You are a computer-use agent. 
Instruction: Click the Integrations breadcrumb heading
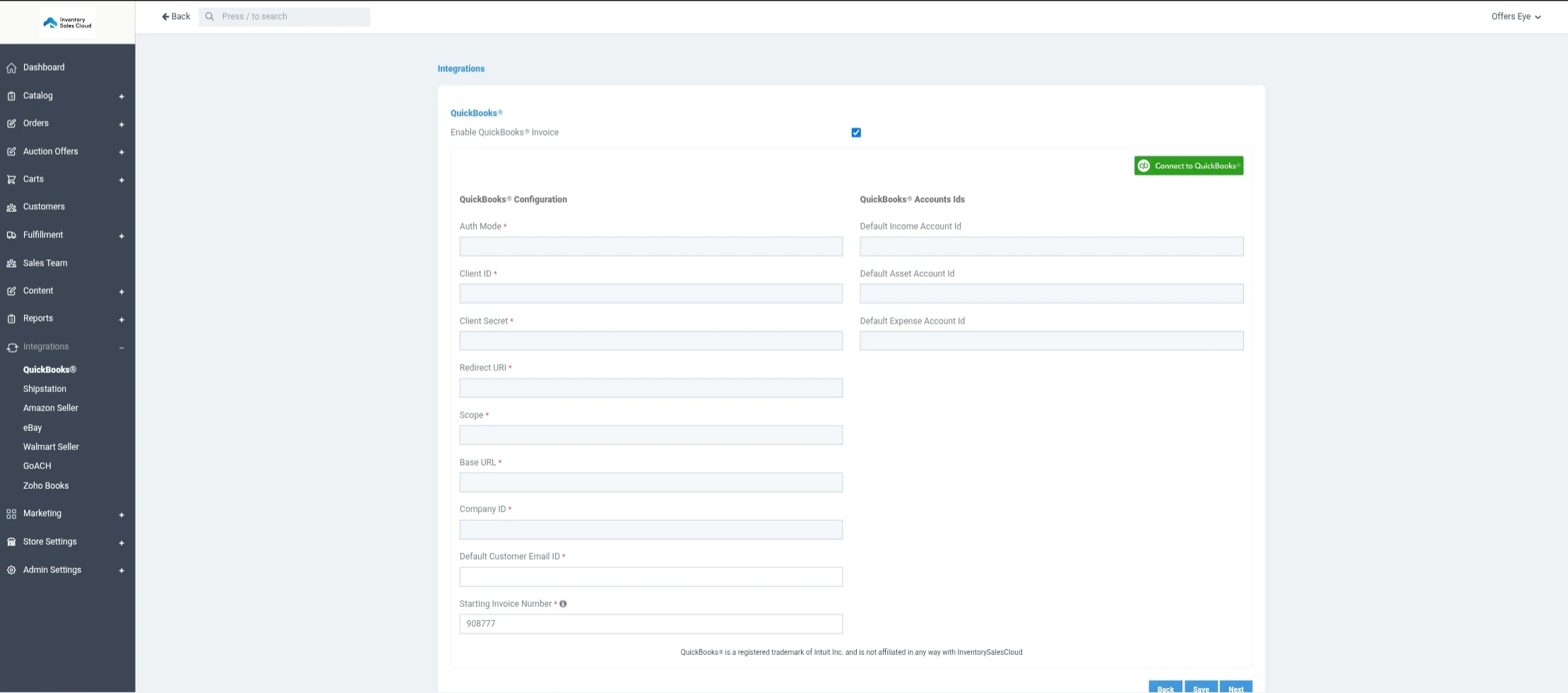pyautogui.click(x=461, y=69)
